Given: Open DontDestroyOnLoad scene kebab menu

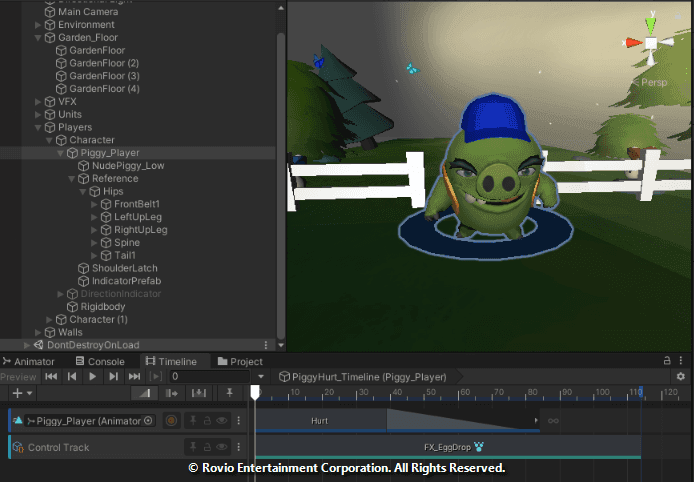Looking at the screenshot, I should point(266,345).
